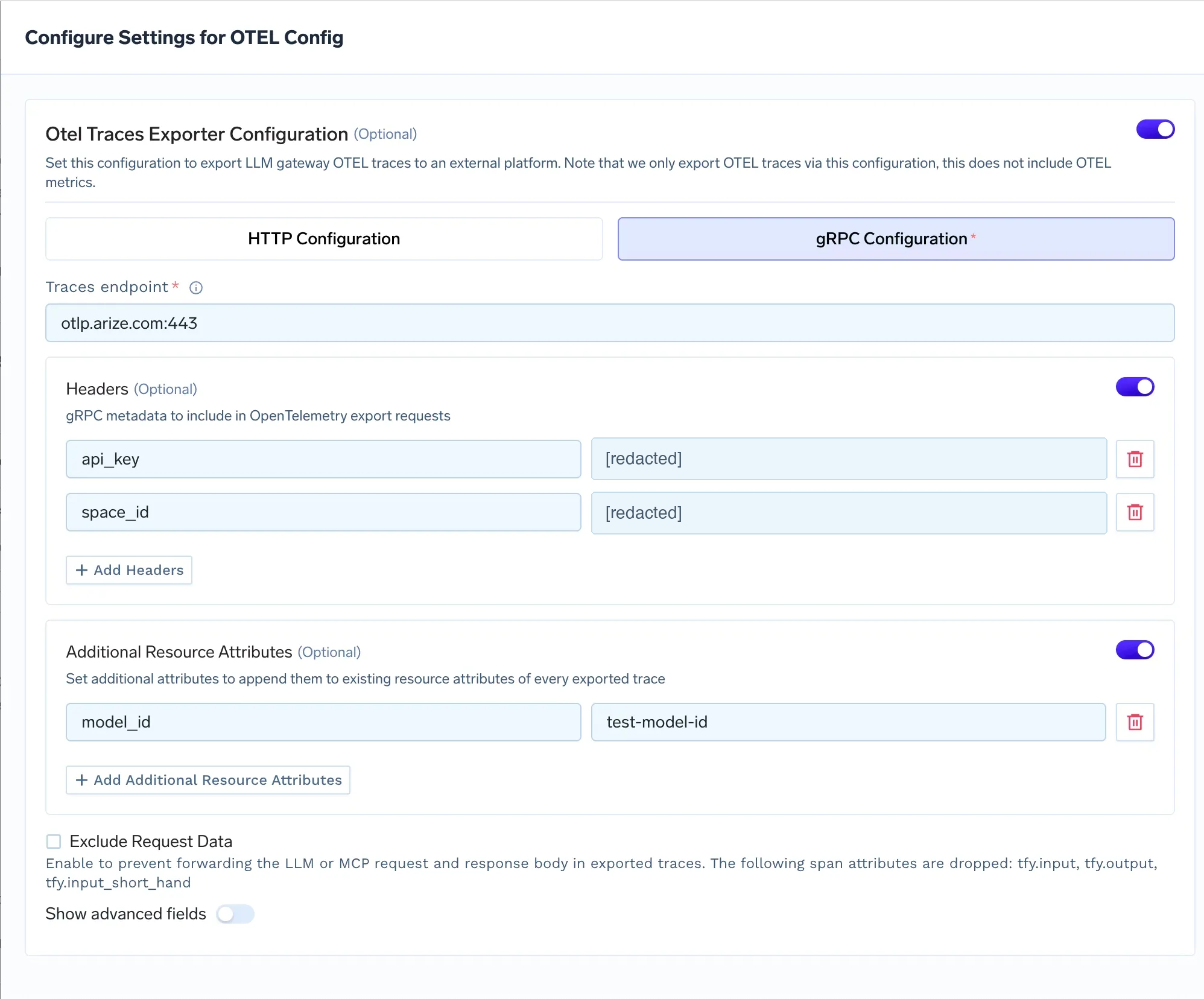Click the Show advanced fields label
1204x999 pixels.
point(126,914)
